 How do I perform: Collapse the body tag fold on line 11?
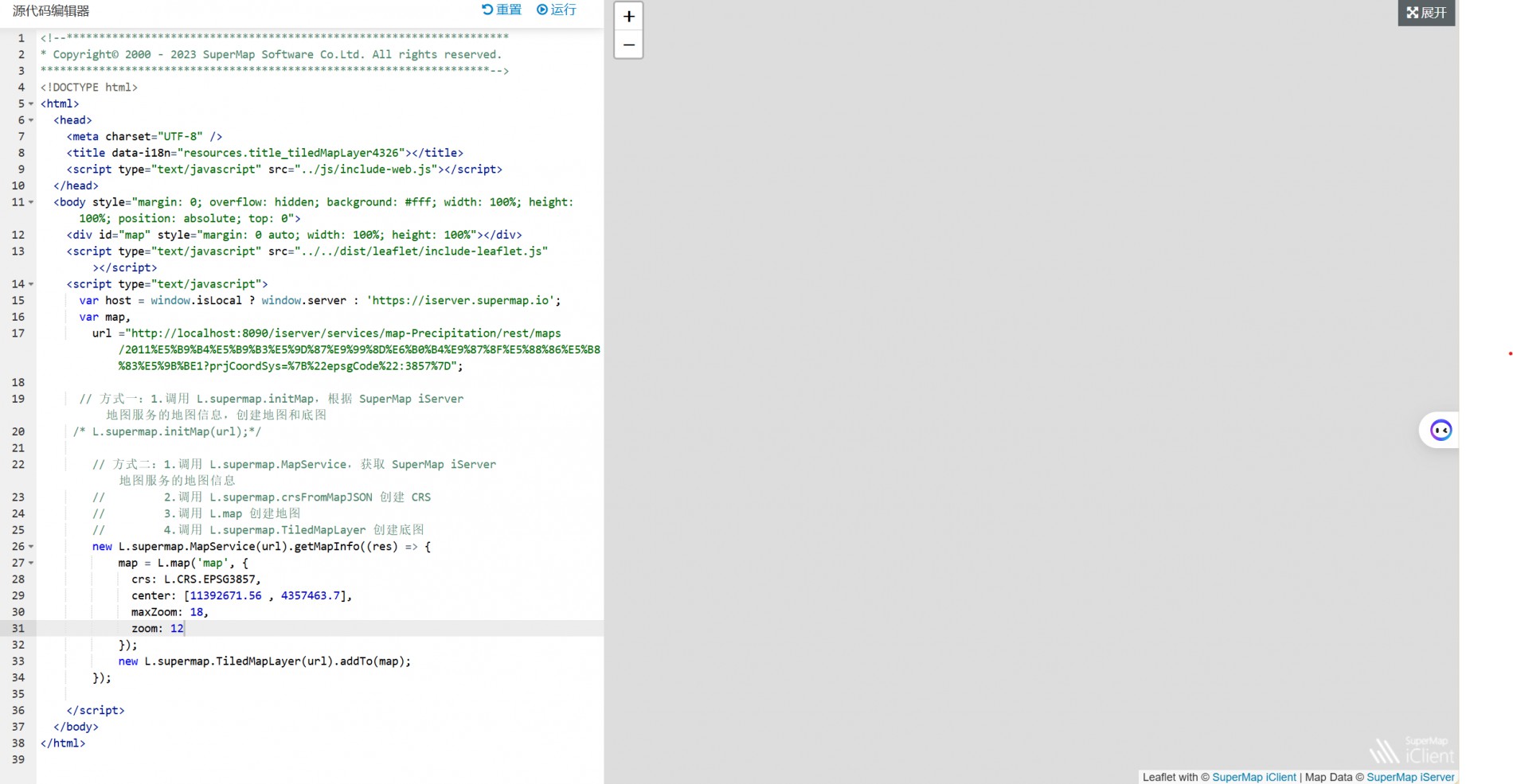pos(31,202)
